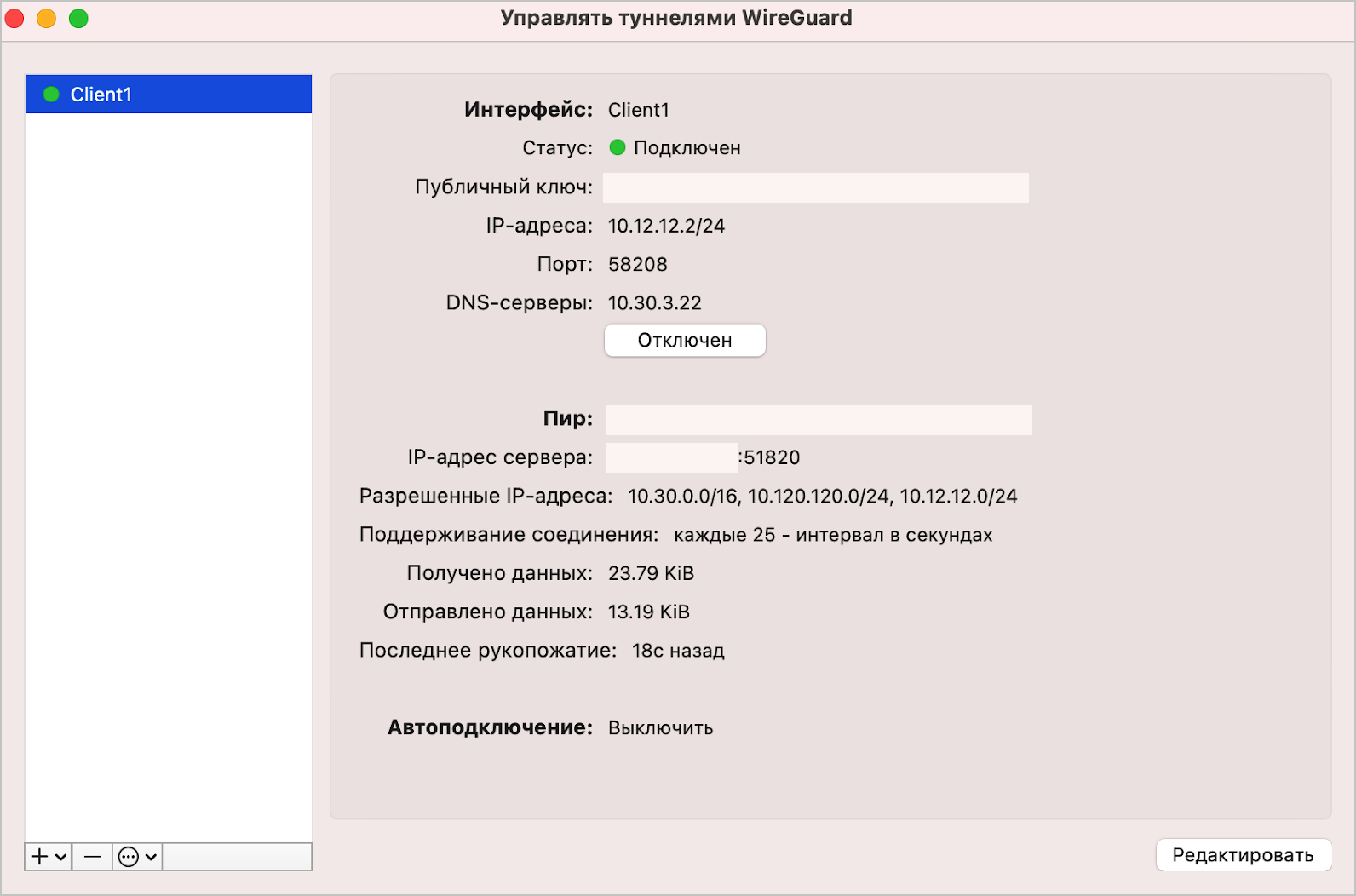Image resolution: width=1356 pixels, height=896 pixels.
Task: Click the allowed IPs list value
Action: click(823, 497)
